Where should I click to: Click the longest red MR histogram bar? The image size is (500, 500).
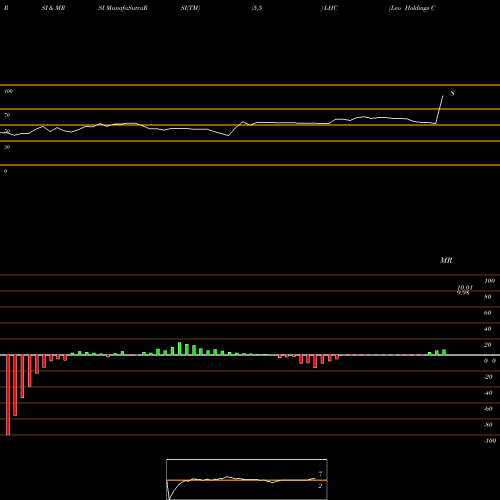point(8,395)
